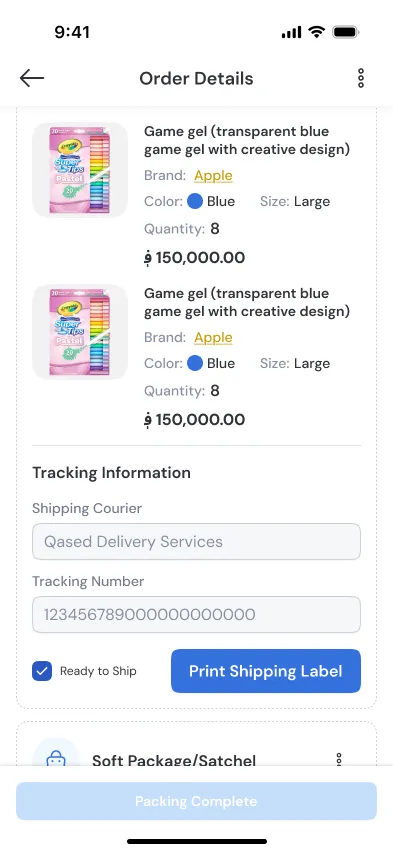Go back using the left arrow icon
393x852 pixels.
pos(32,78)
